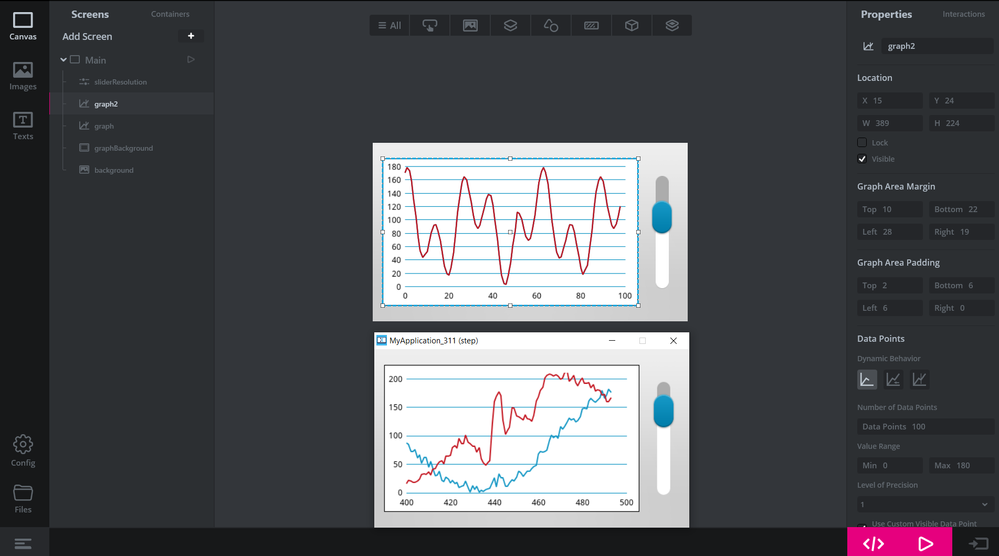Switch to the Screens tab
Screen dimensions: 999x556
(x=90, y=14)
